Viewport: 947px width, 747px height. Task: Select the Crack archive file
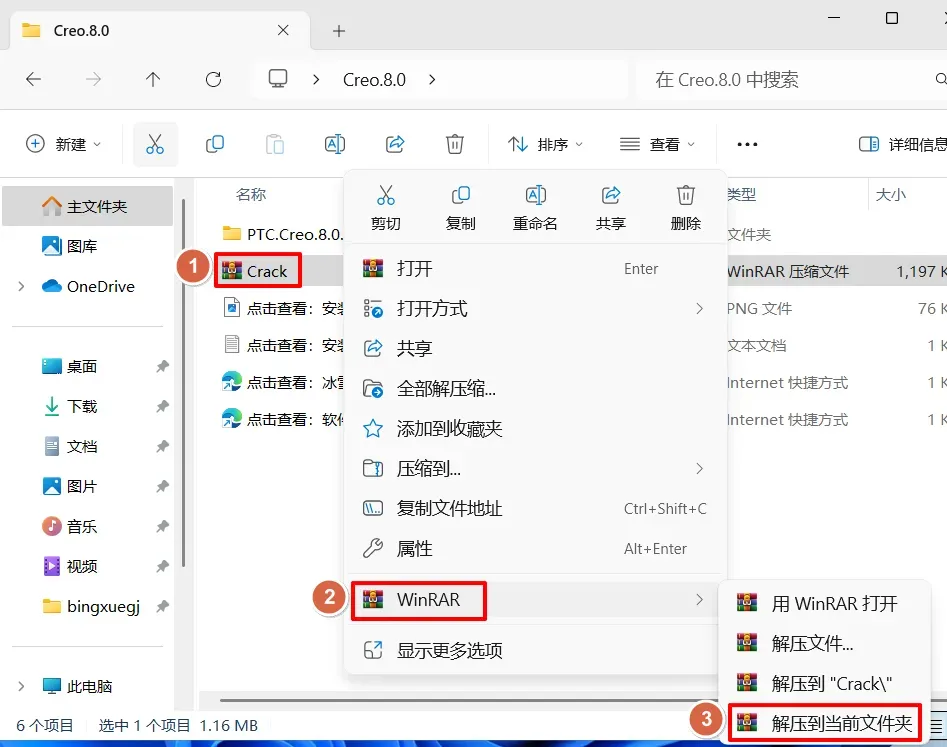257,271
